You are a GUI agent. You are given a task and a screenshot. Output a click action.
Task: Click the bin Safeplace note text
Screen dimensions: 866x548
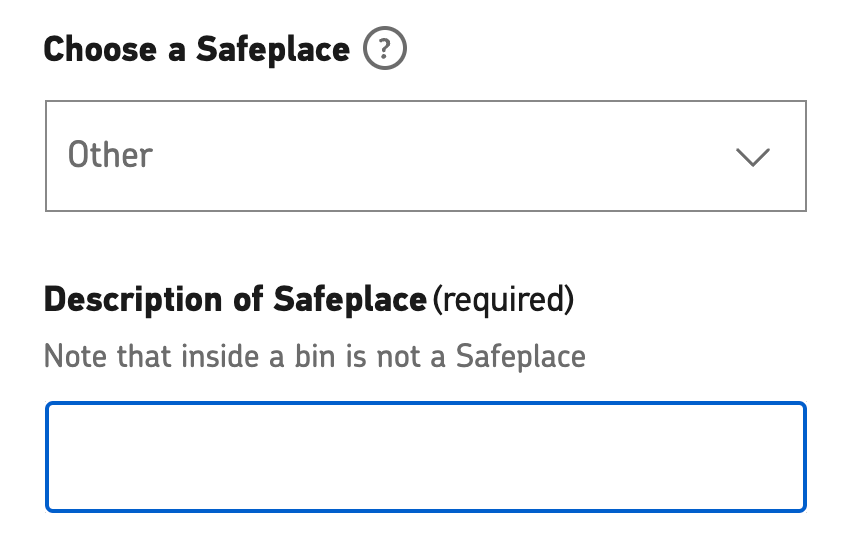coord(315,356)
